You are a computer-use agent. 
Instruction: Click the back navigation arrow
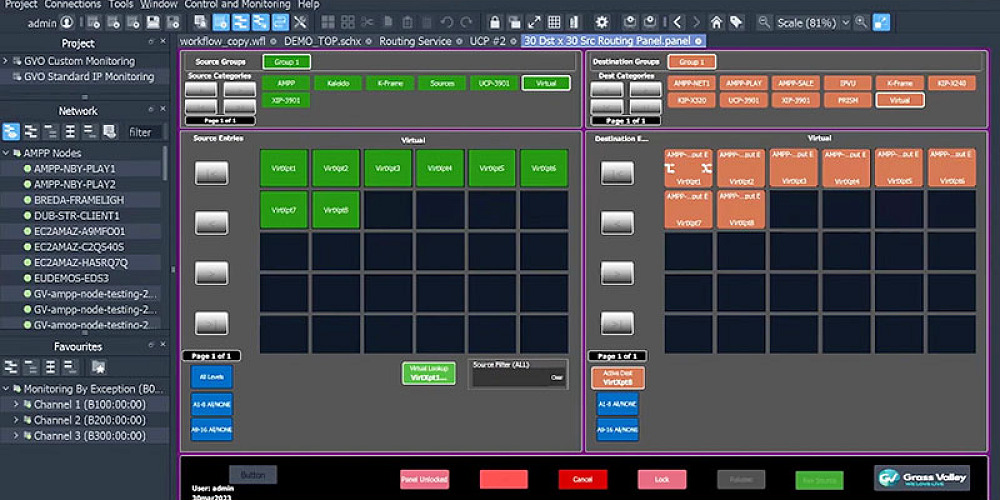pyautogui.click(x=677, y=22)
